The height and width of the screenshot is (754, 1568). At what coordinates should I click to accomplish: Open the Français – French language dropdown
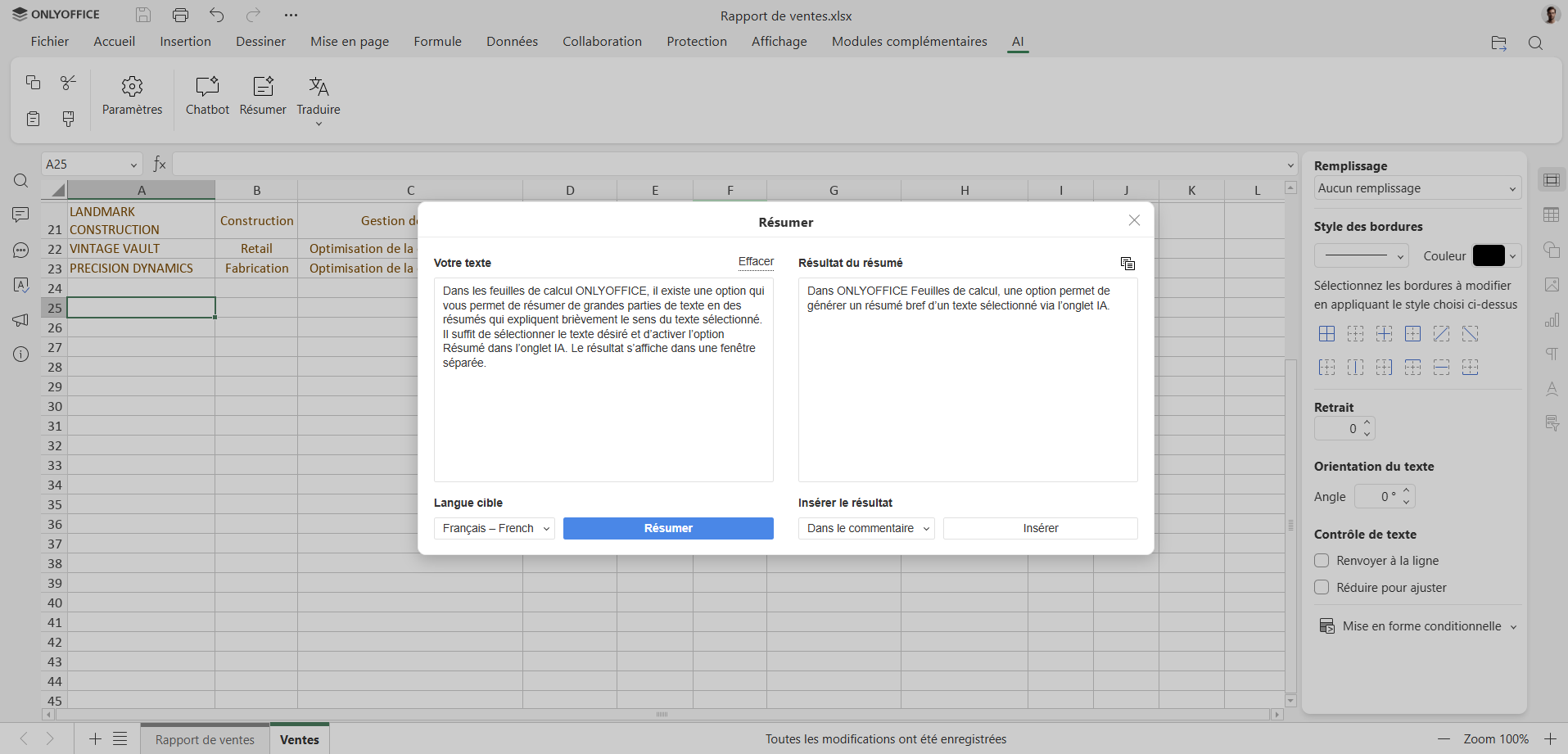(x=495, y=528)
